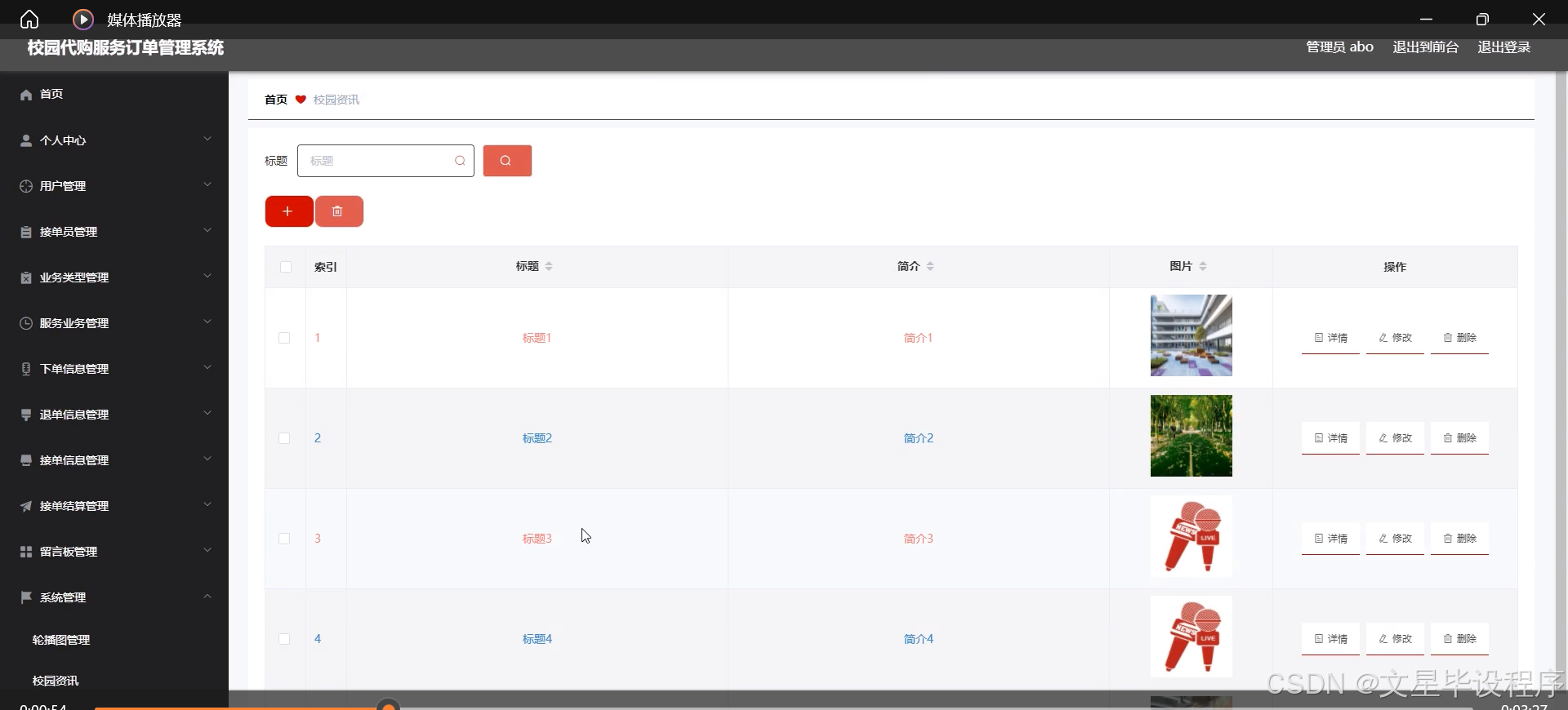Toggle the select-all header checkbox
This screenshot has height=710, width=1568.
286,267
